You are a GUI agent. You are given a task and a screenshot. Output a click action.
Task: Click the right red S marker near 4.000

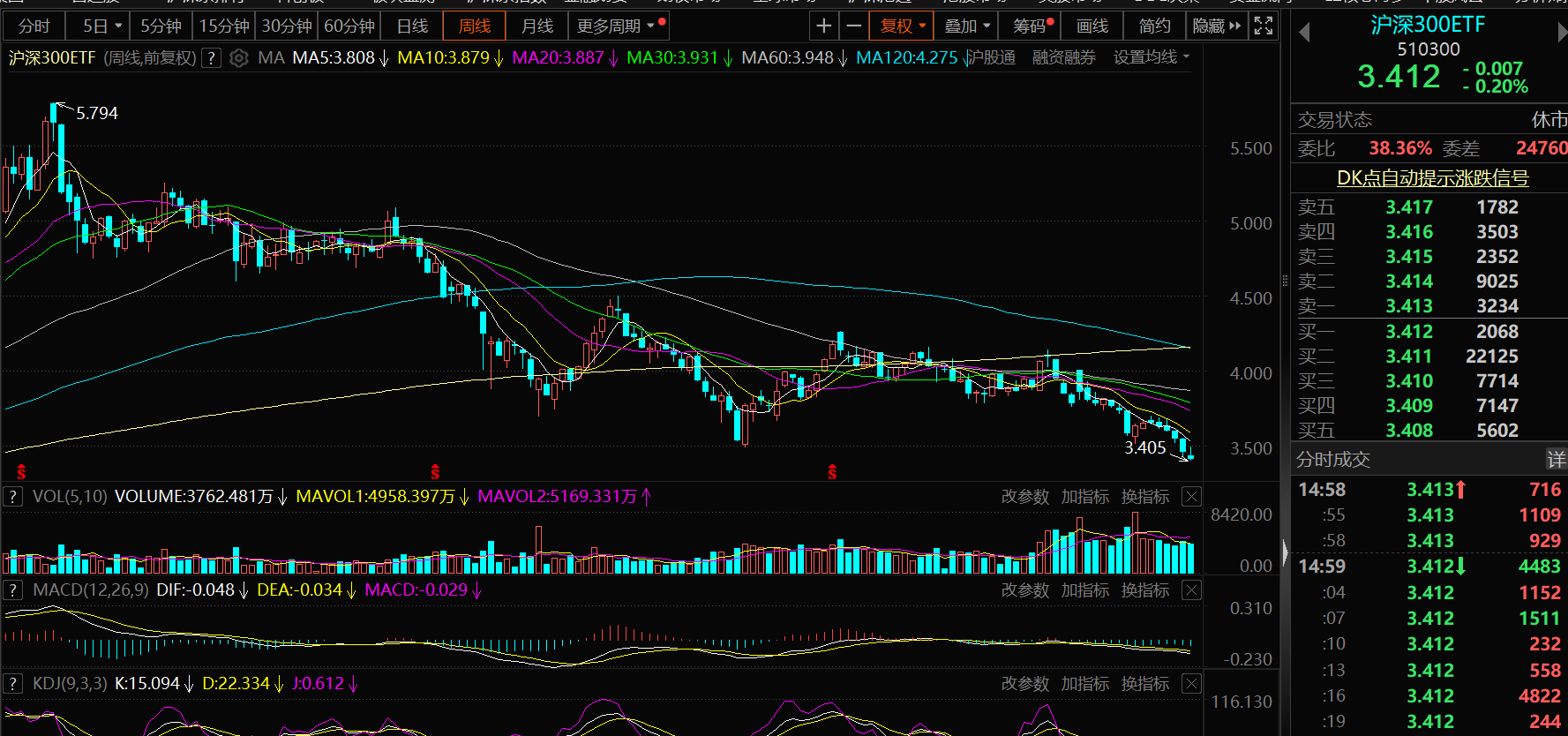[x=832, y=473]
